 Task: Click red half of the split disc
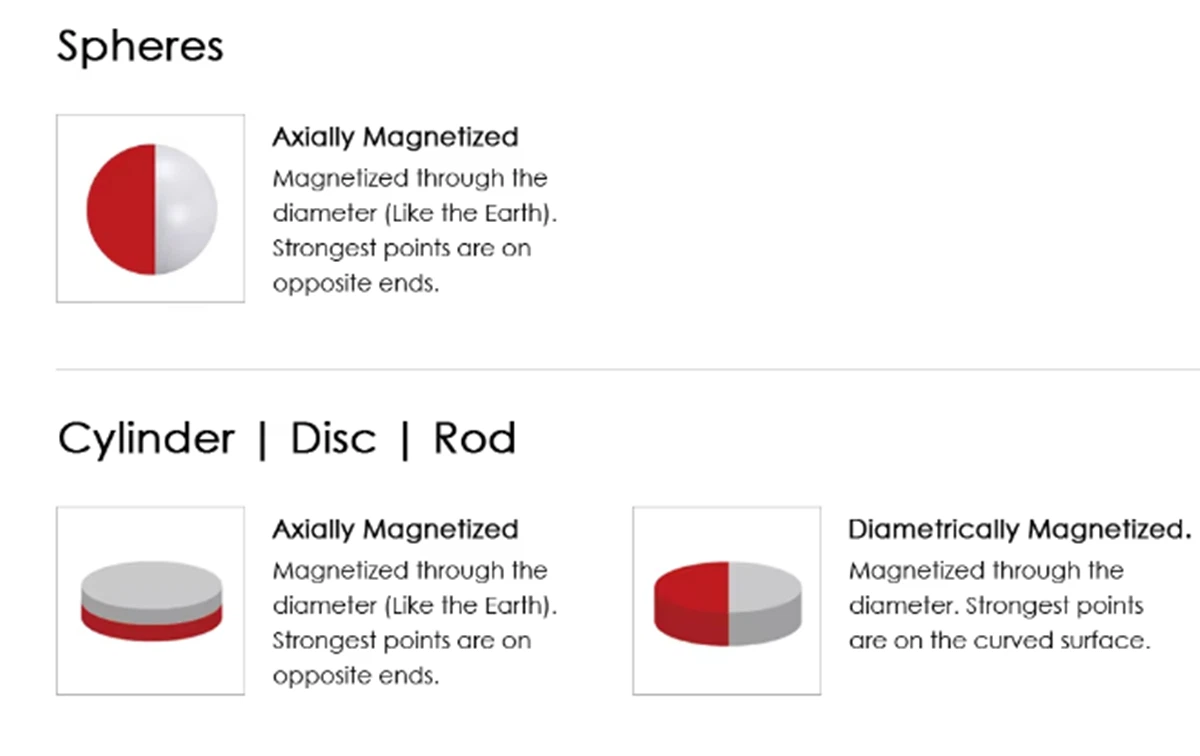pyautogui.click(x=690, y=600)
